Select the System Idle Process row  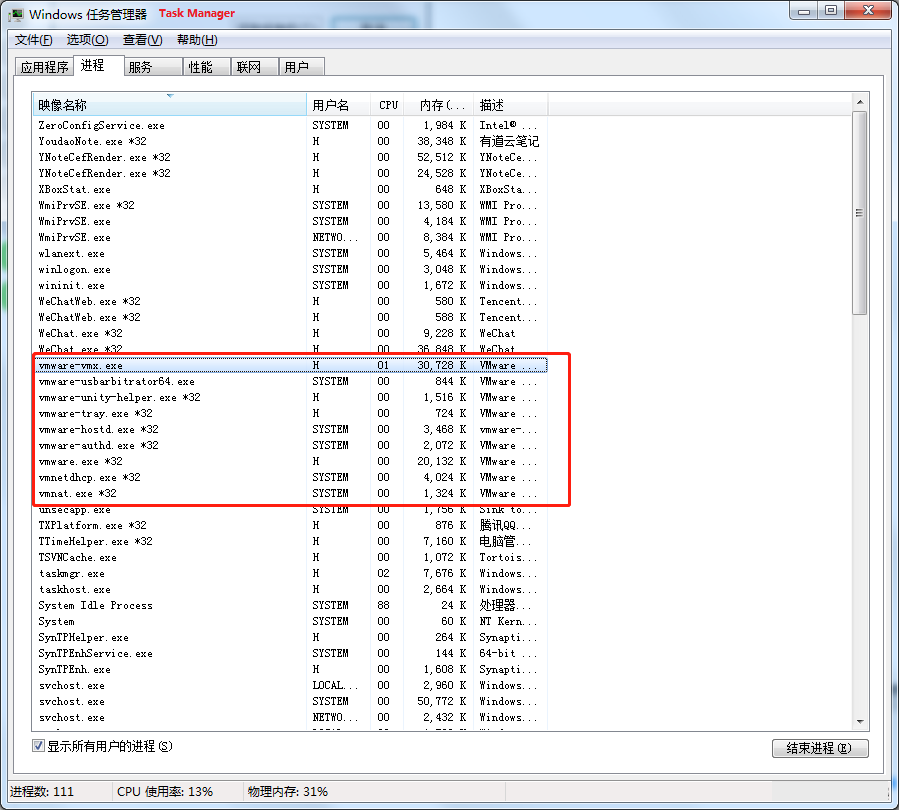click(290, 605)
